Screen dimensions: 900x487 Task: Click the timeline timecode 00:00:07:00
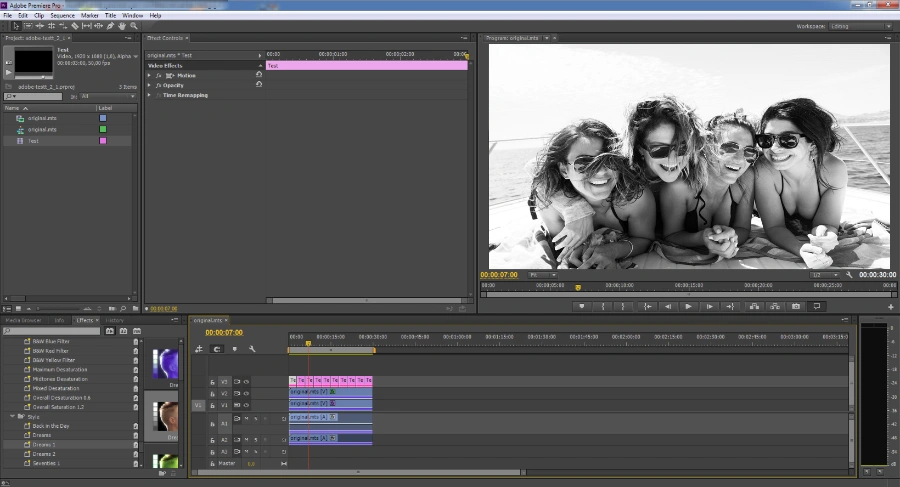[x=224, y=333]
